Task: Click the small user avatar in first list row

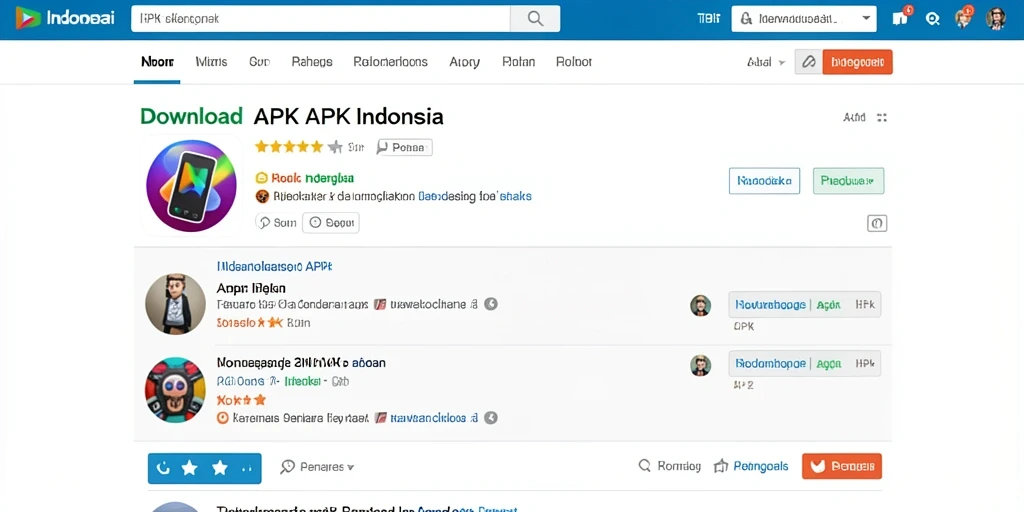Action: [701, 305]
